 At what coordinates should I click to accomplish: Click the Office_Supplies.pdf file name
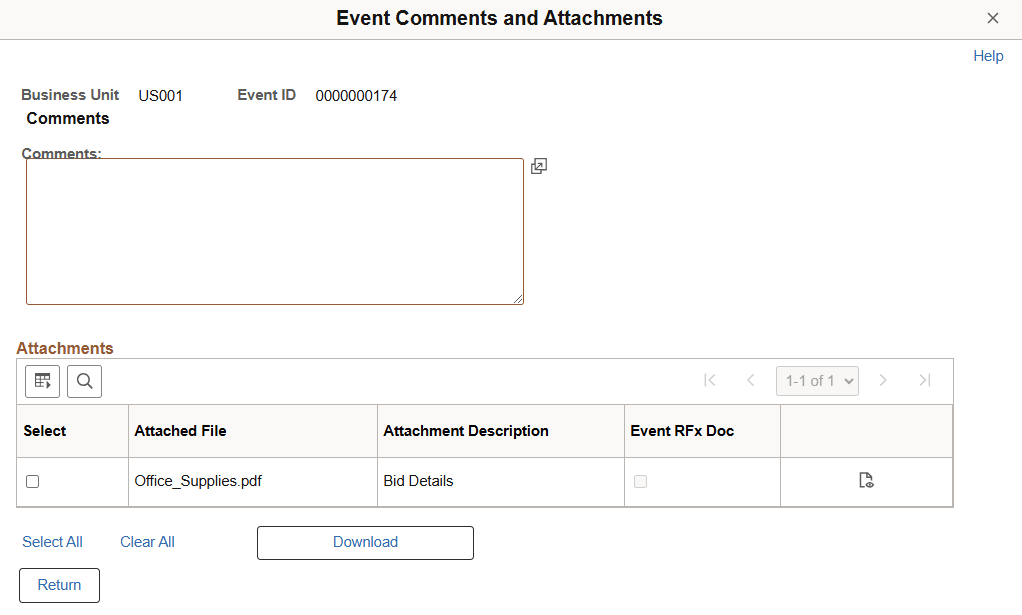click(197, 481)
